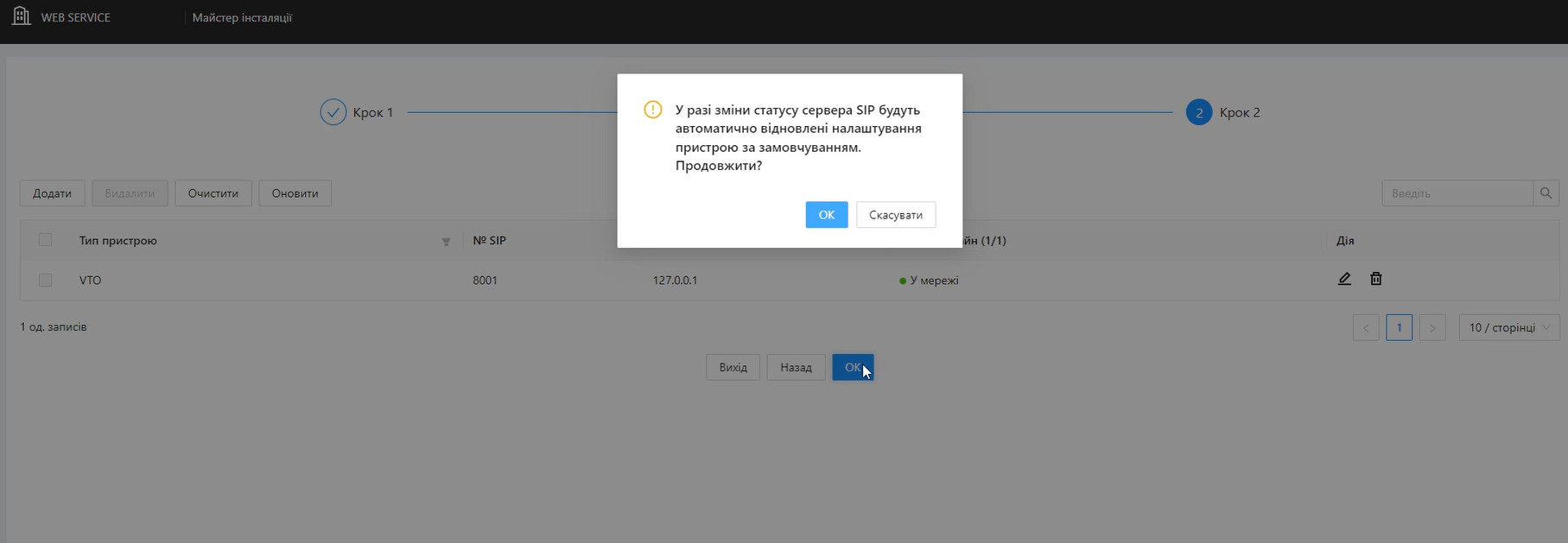1568x543 pixels.
Task: Click the edit pencil icon for VTO
Action: (1344, 279)
